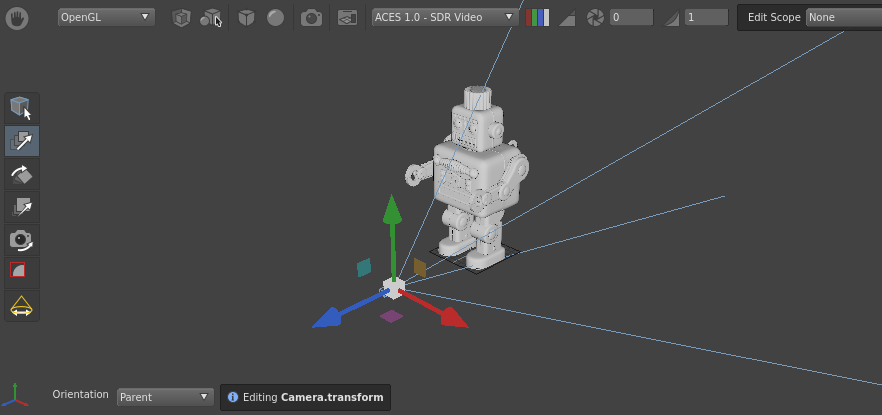Click the Edit Scope label

[774, 17]
